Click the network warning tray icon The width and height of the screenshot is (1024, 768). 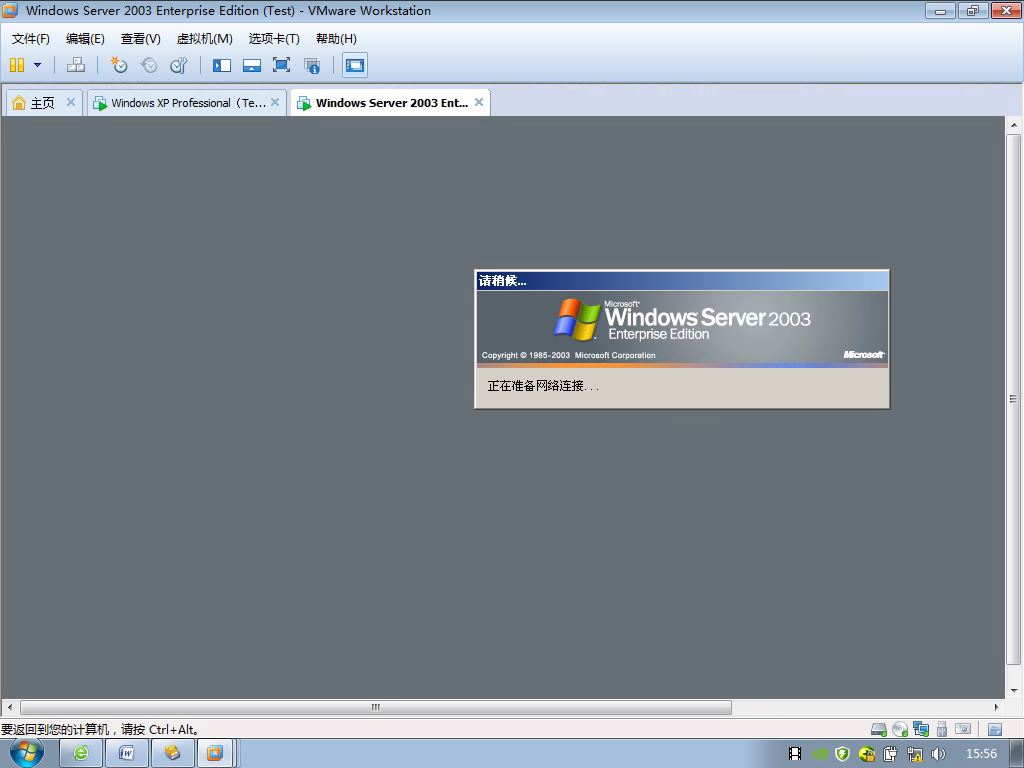click(x=914, y=754)
